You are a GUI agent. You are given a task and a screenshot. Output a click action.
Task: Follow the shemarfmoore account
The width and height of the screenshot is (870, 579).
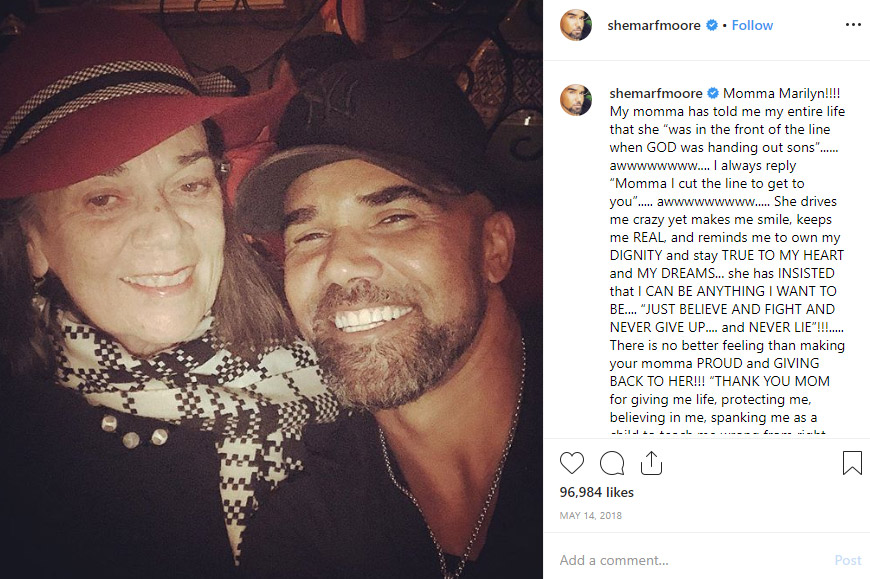752,26
